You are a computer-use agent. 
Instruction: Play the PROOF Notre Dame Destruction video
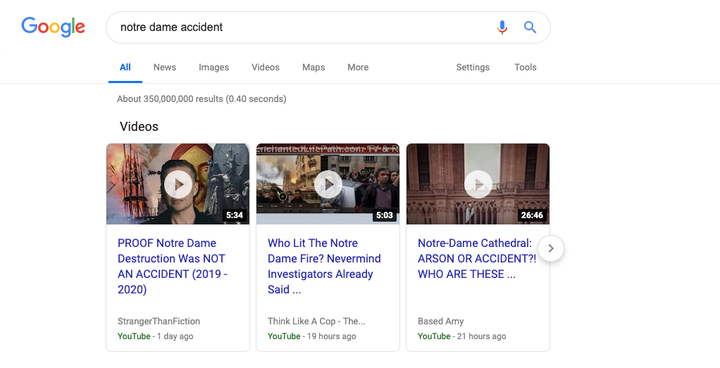pos(178,184)
